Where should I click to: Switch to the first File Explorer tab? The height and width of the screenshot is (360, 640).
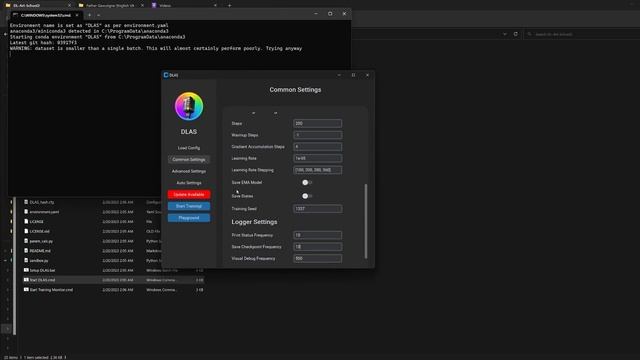tap(38, 5)
